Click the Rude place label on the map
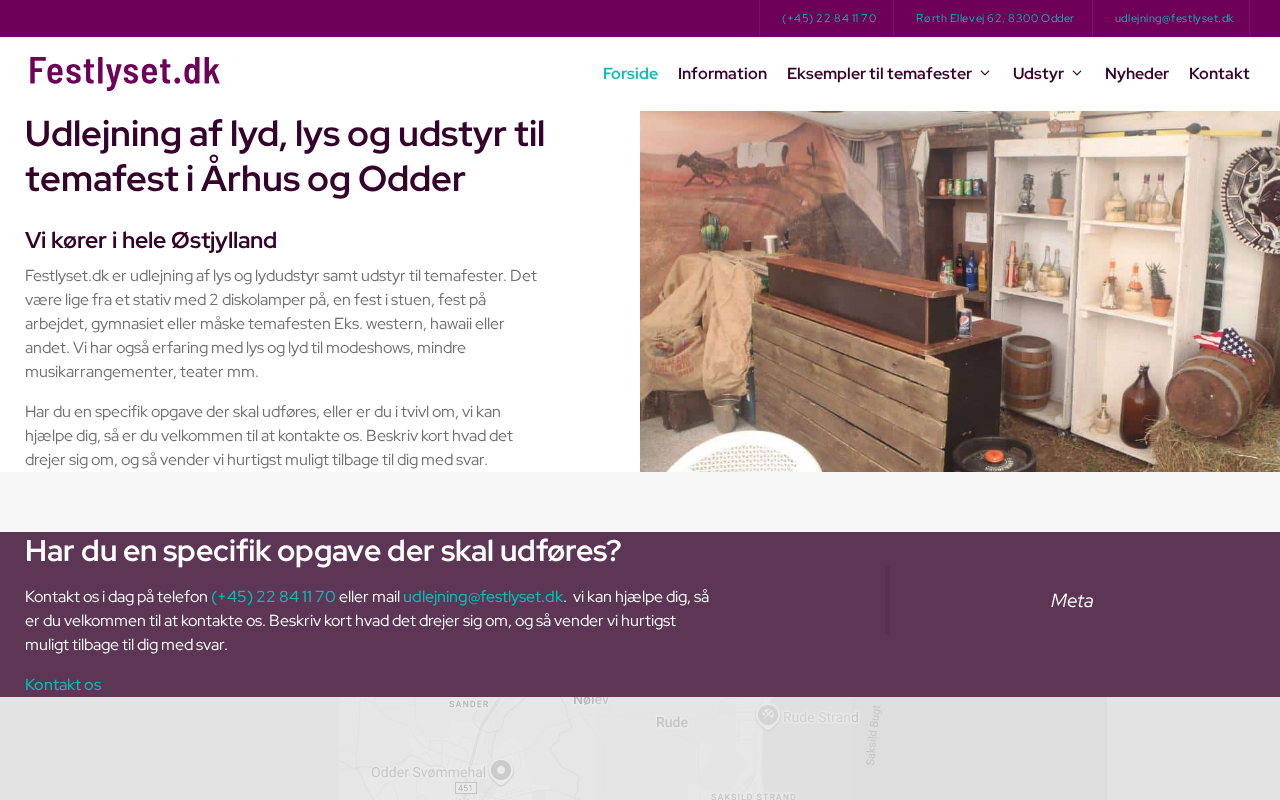This screenshot has width=1280, height=800. (672, 722)
